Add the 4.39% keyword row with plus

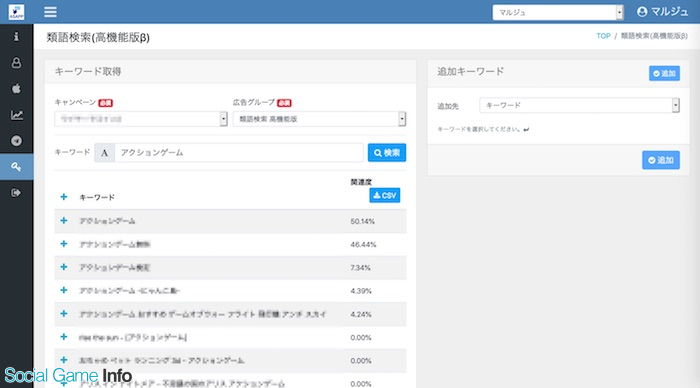64,290
